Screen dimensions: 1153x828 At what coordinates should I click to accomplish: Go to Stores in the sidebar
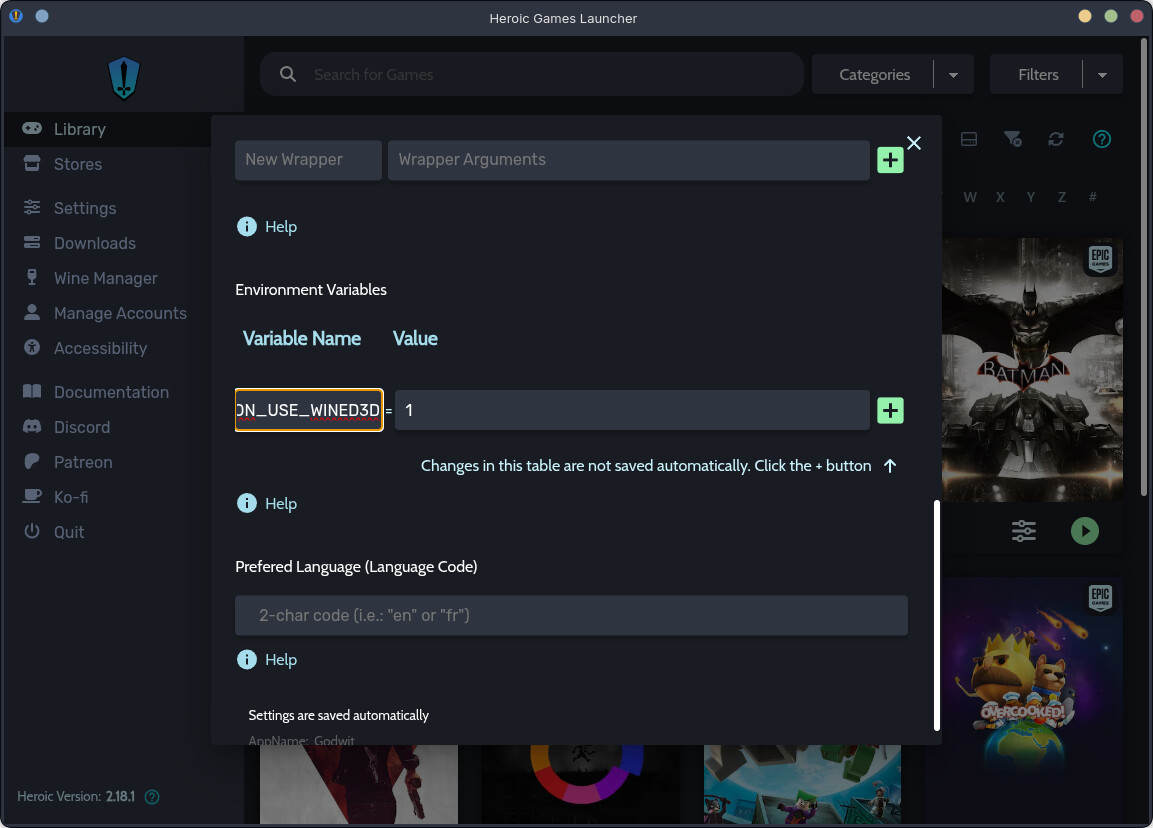pyautogui.click(x=77, y=164)
